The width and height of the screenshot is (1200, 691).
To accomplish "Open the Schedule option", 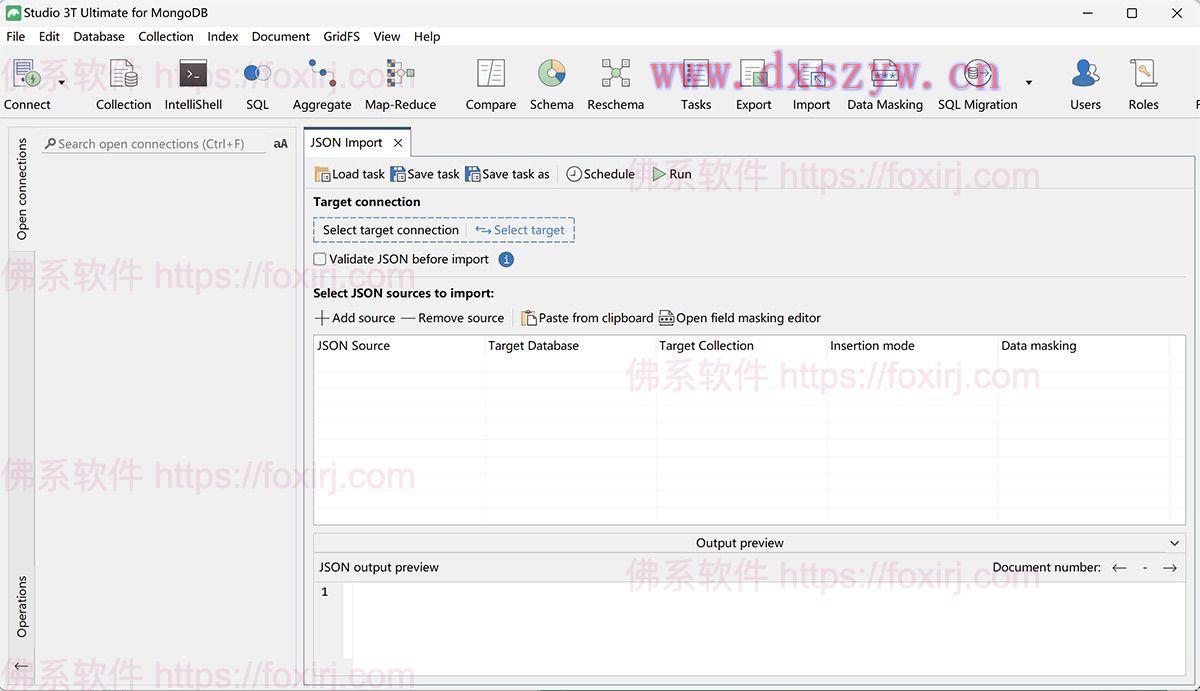I will click(x=600, y=174).
